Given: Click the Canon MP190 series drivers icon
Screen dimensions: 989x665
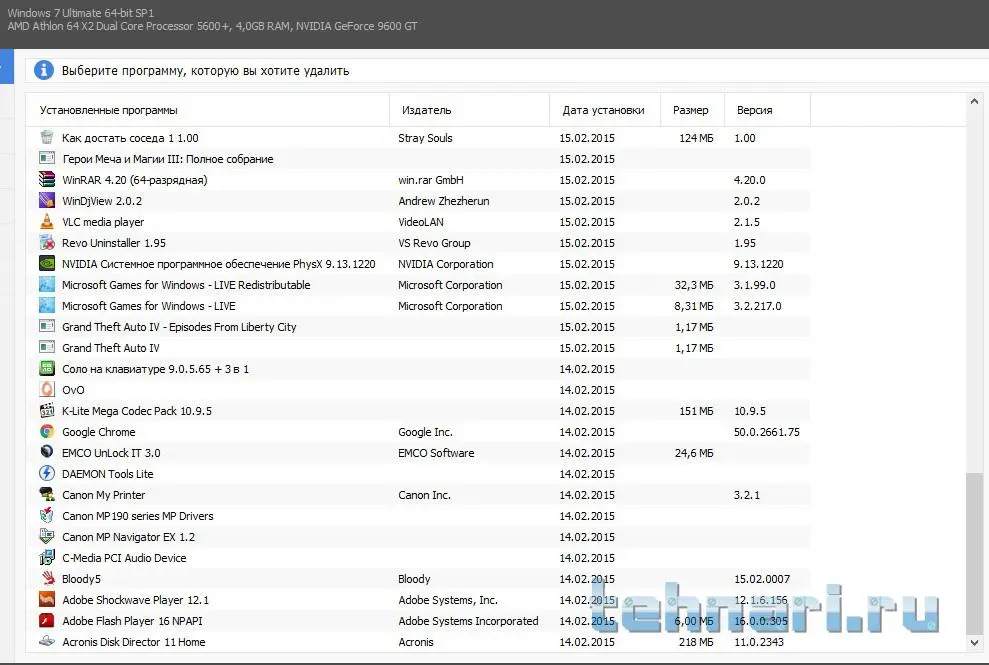Looking at the screenshot, I should (x=47, y=515).
